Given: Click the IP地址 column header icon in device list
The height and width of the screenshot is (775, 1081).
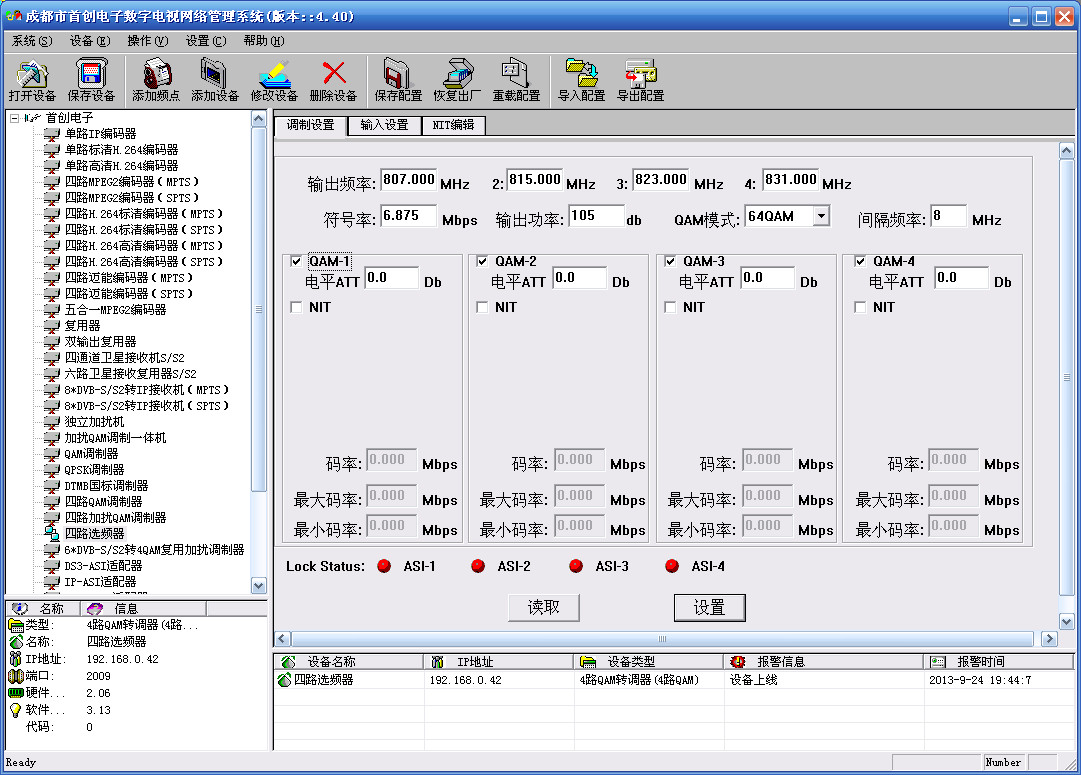Looking at the screenshot, I should coord(437,662).
